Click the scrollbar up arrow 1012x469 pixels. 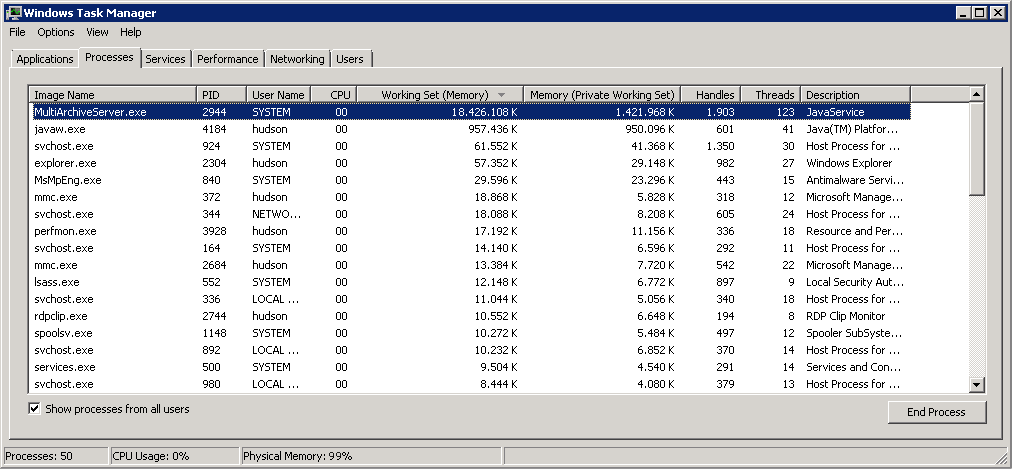click(x=977, y=94)
